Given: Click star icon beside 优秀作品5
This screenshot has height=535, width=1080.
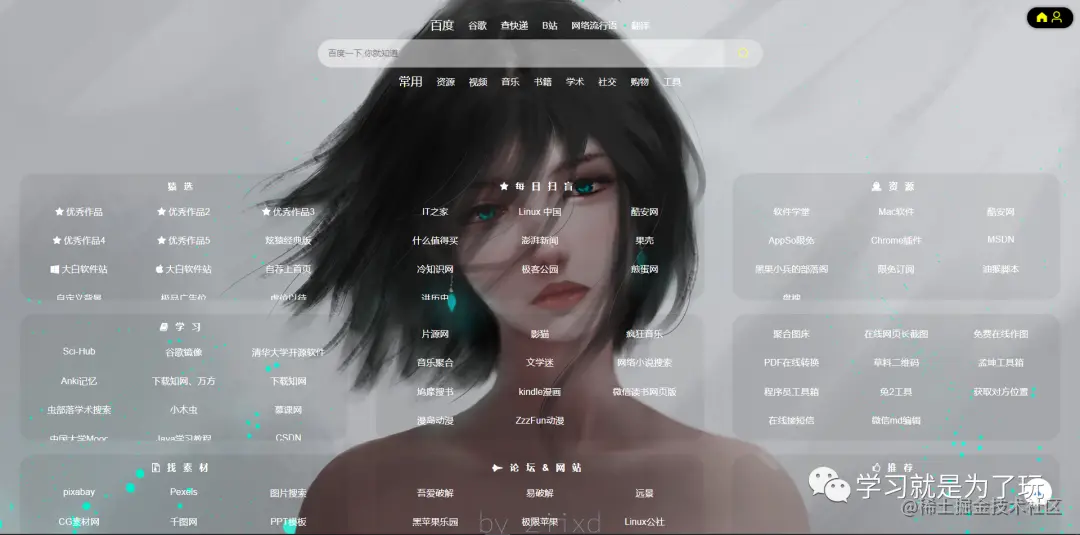Looking at the screenshot, I should click(161, 240).
